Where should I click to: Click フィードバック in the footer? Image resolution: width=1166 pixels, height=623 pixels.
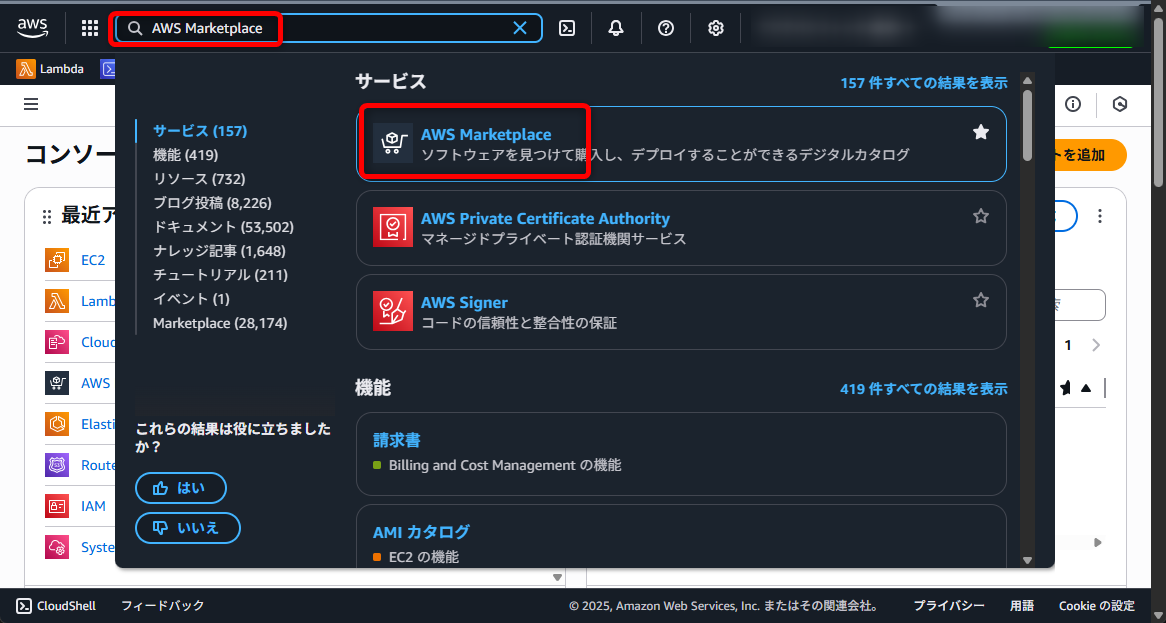(162, 605)
